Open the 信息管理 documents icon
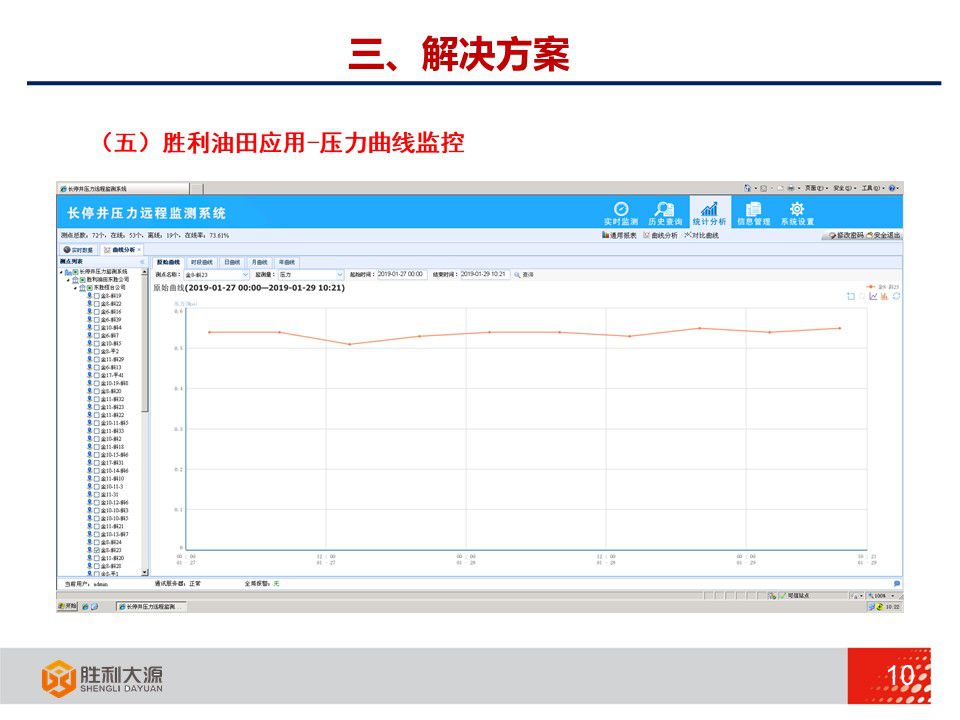Image resolution: width=960 pixels, height=720 pixels. click(753, 213)
